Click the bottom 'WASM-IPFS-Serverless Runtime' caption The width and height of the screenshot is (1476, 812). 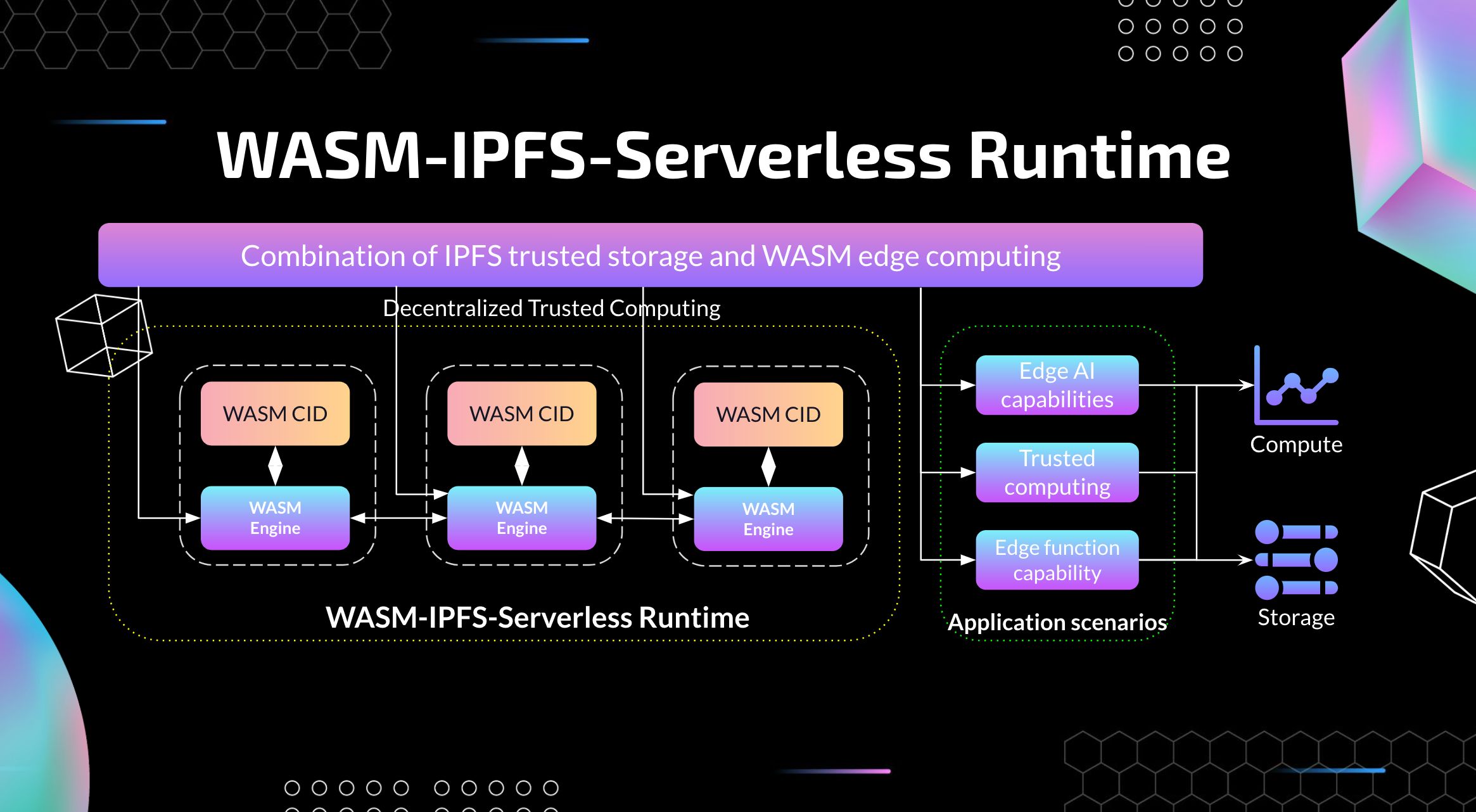point(537,618)
